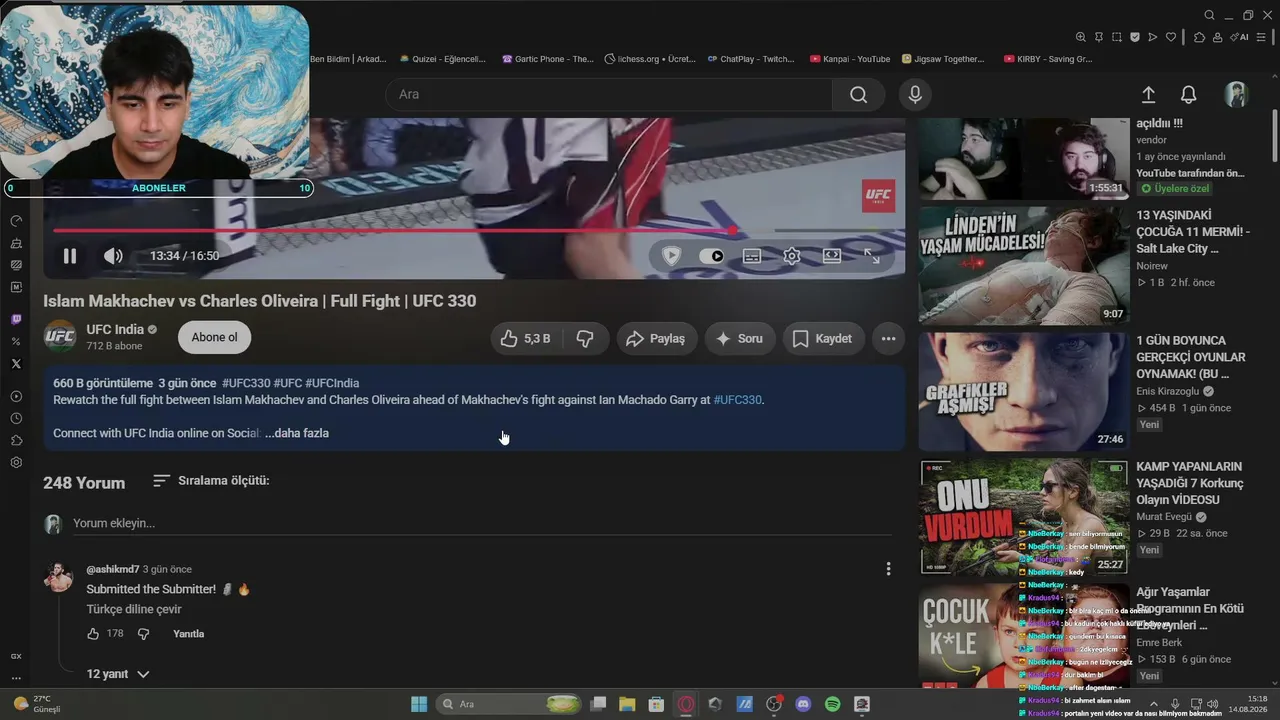Open the lichess.org bookmark
Viewport: 1280px width, 720px height.
point(650,59)
